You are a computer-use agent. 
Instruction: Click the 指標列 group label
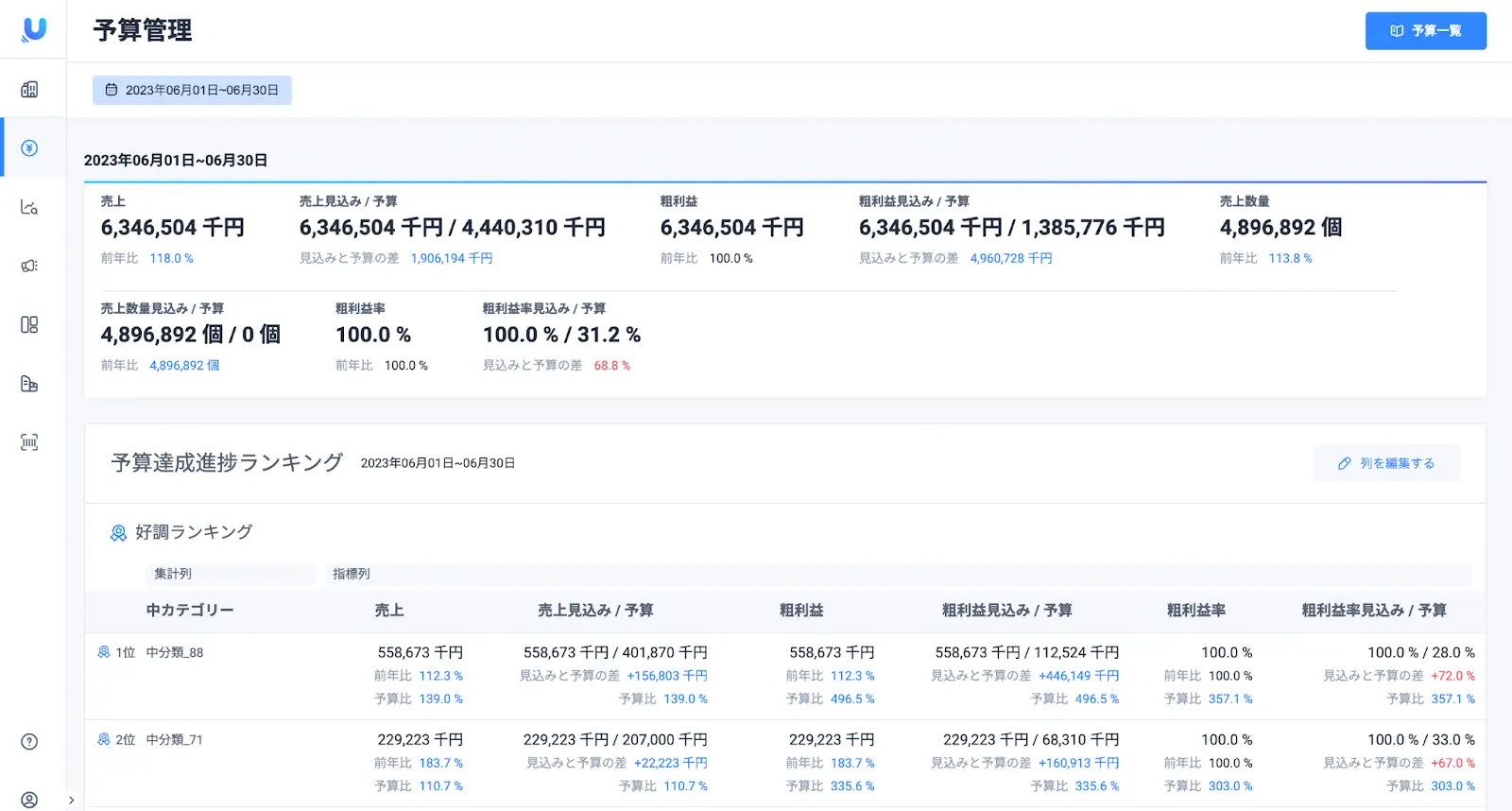[352, 574]
